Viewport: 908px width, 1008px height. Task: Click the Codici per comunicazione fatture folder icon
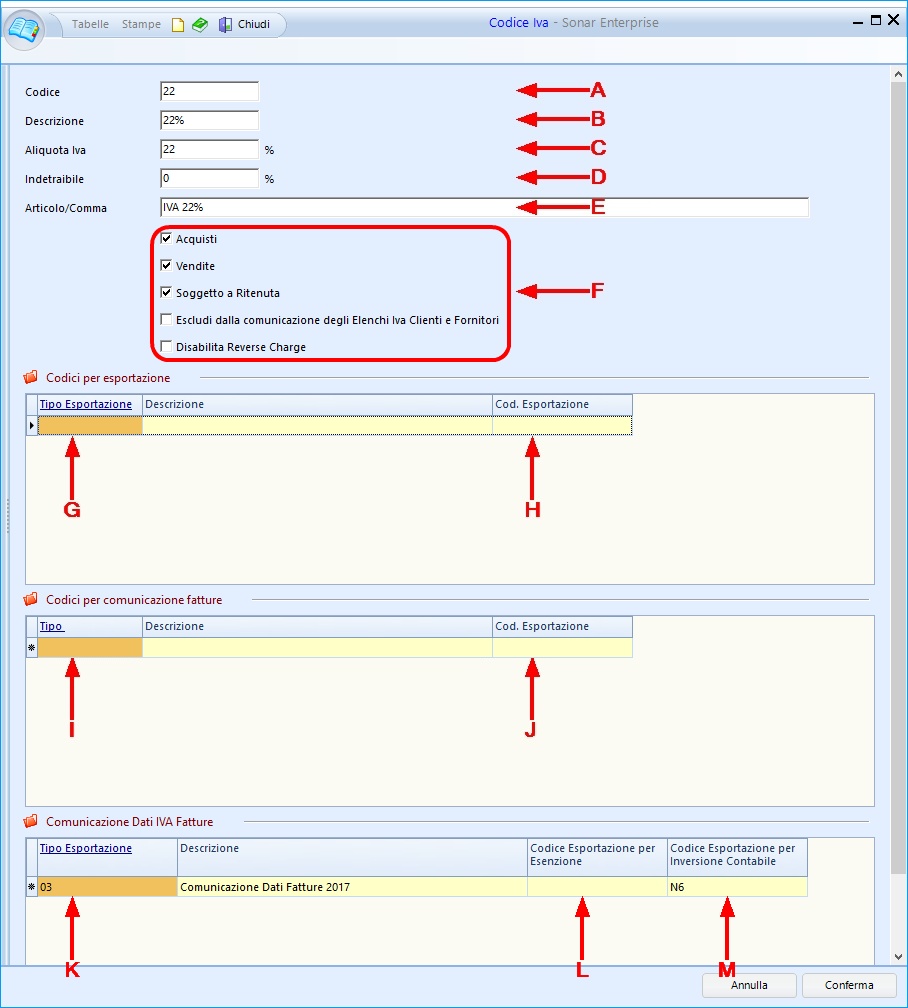click(x=30, y=600)
